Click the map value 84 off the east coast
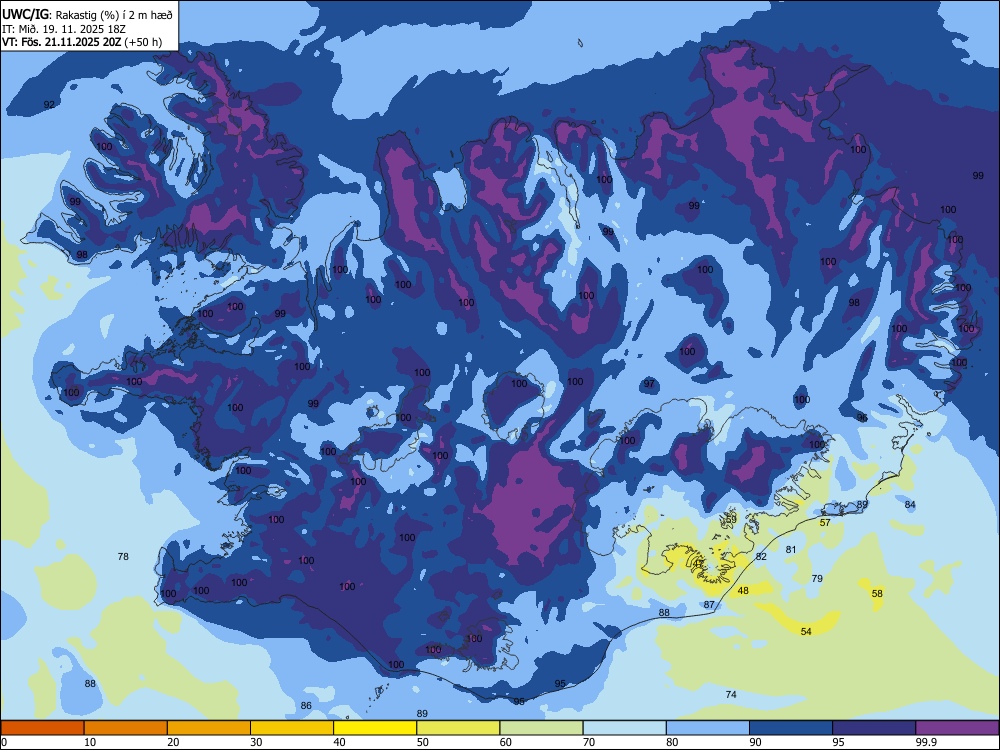Viewport: 1000px width, 750px height. click(x=910, y=505)
